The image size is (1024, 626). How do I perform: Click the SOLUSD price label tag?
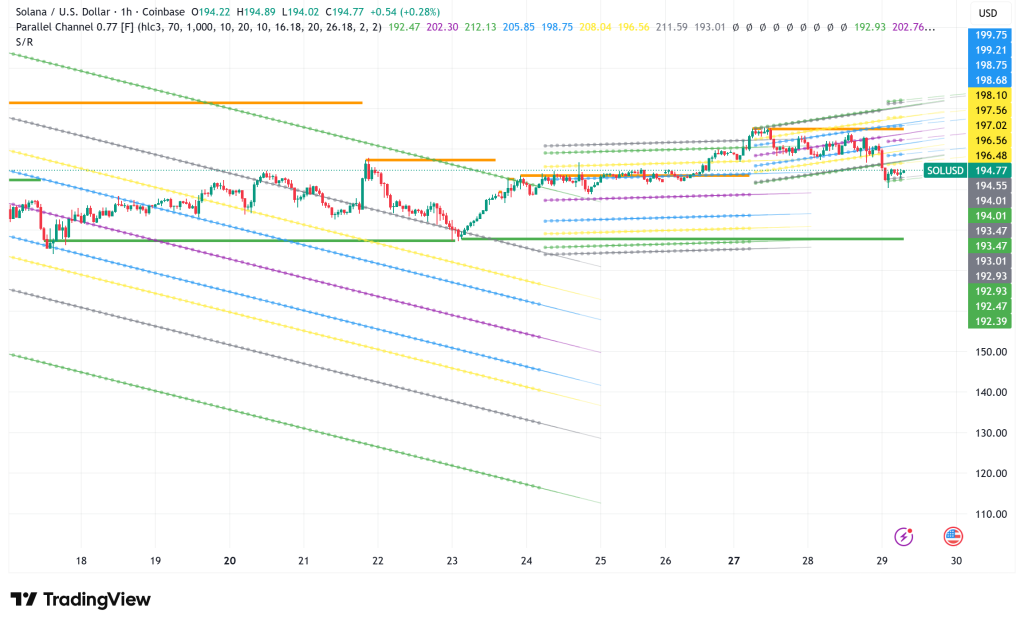pyautogui.click(x=946, y=171)
